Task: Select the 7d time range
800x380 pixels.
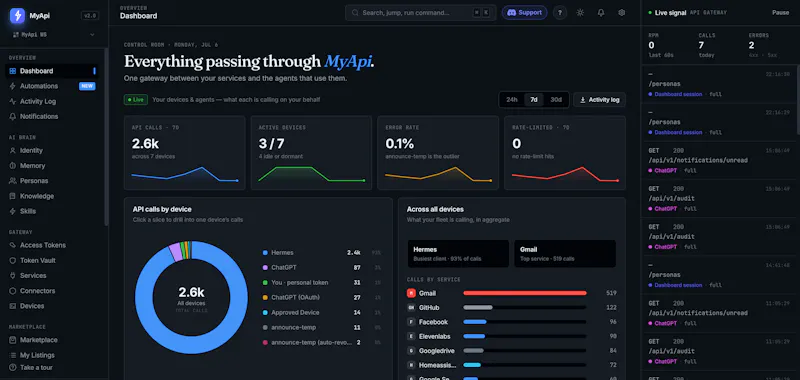Action: [x=534, y=100]
